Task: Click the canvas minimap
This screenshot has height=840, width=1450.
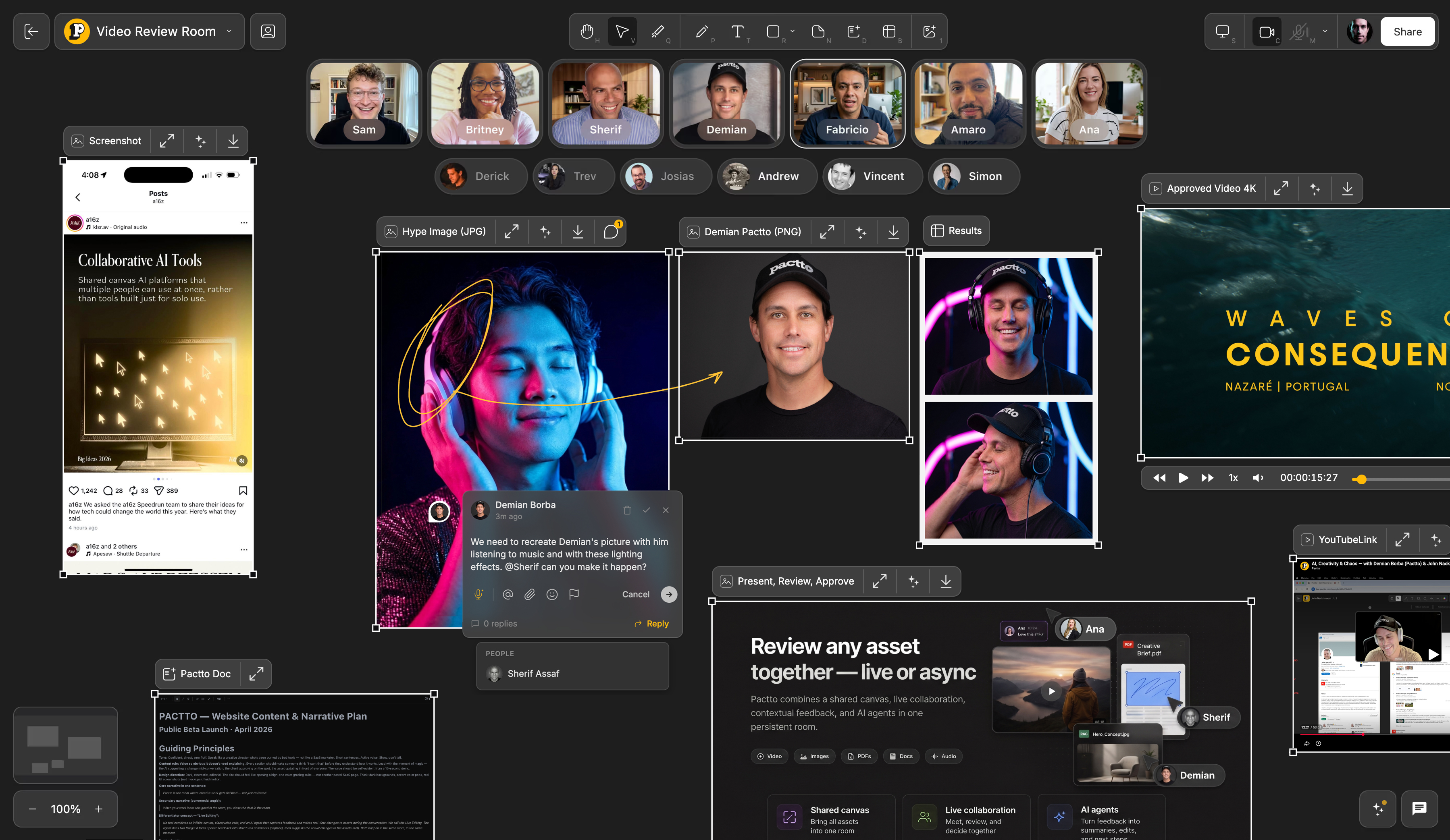Action: (x=66, y=745)
